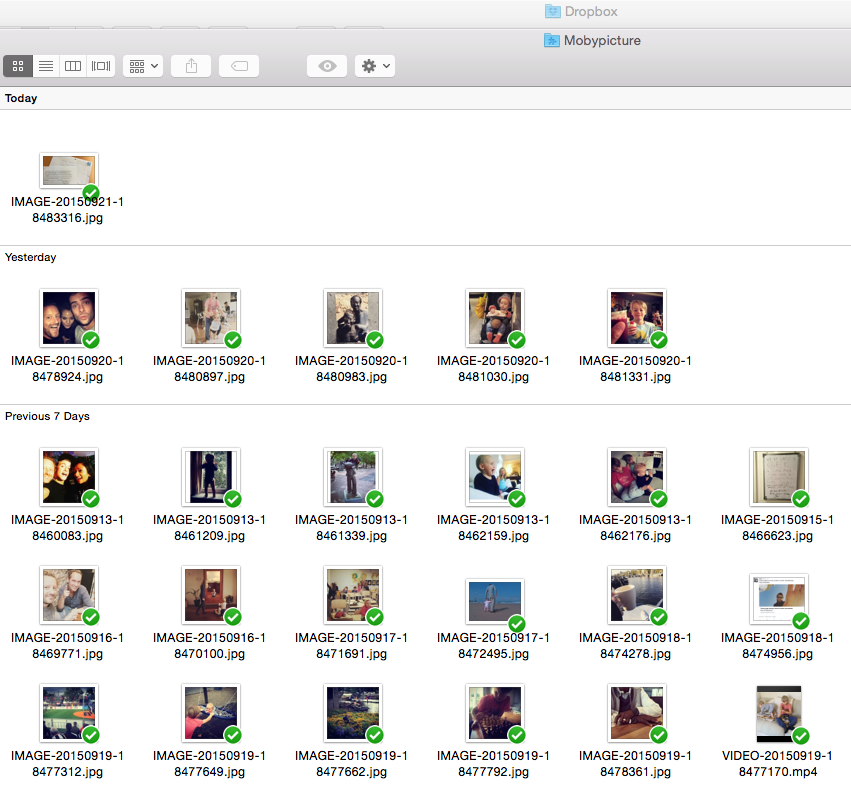Select video thumbnail VIDEO-20150919-18477170.mp4
The image size is (851, 786).
(779, 714)
